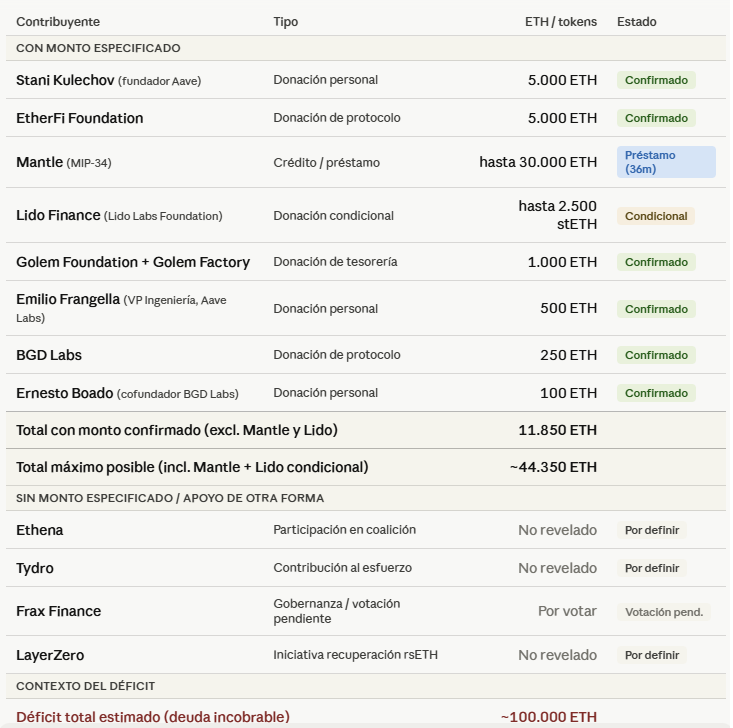Click the Tipo column header

(286, 22)
